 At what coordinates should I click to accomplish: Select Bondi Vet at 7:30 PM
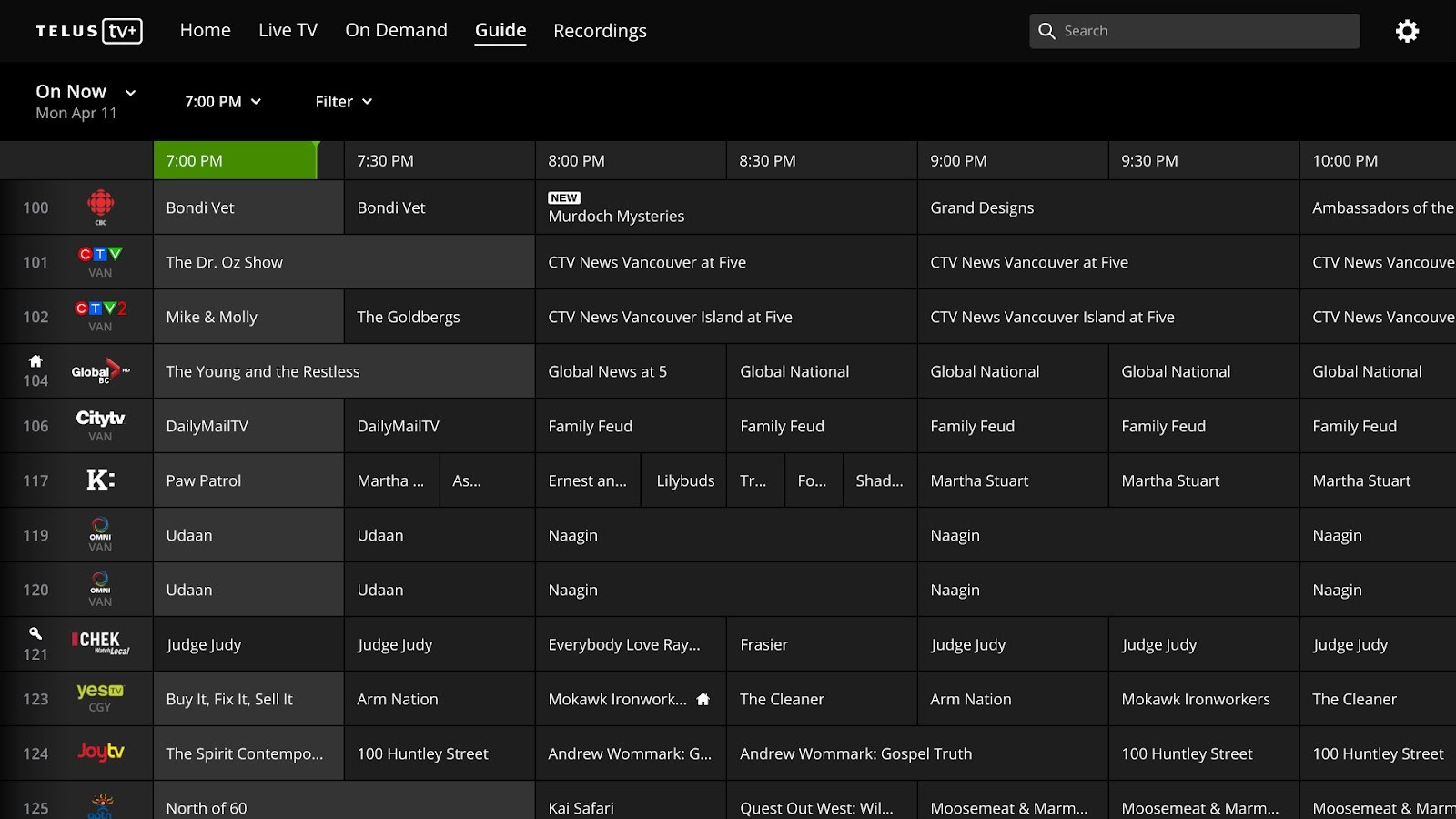[440, 207]
